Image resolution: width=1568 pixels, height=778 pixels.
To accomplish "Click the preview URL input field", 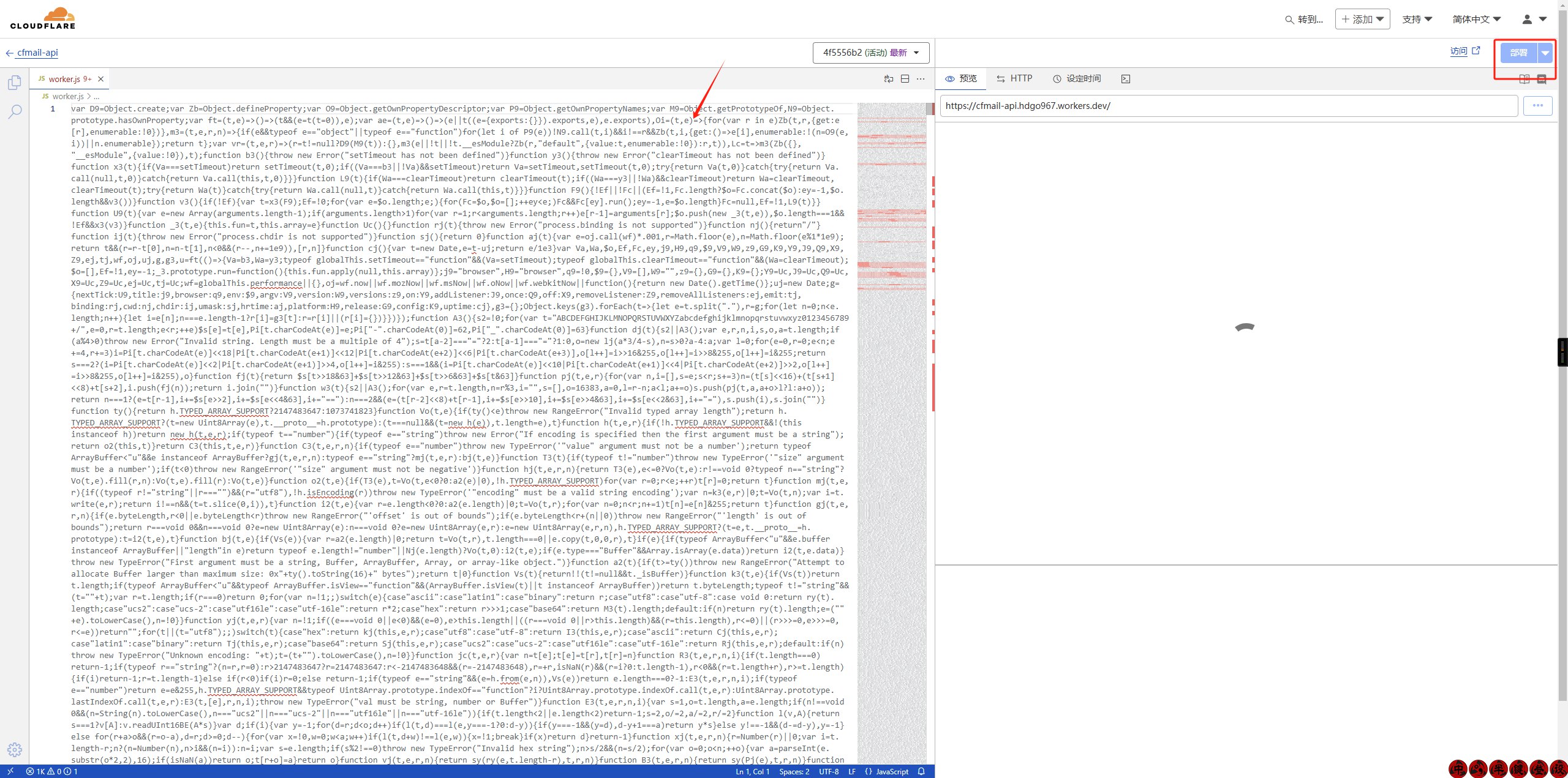I will coord(1229,106).
